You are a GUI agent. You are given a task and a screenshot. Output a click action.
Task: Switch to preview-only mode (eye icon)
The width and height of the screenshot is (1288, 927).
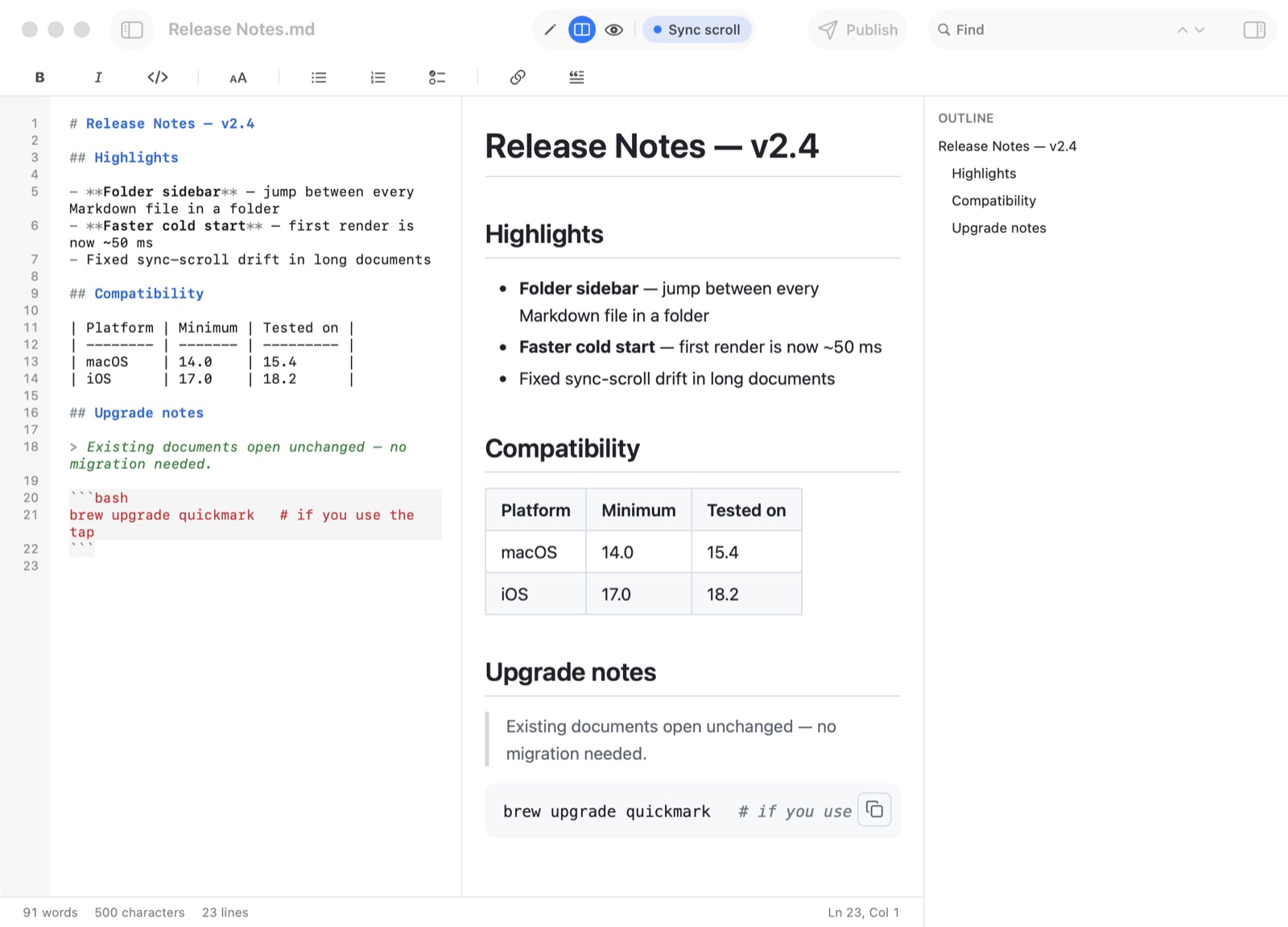coord(613,30)
